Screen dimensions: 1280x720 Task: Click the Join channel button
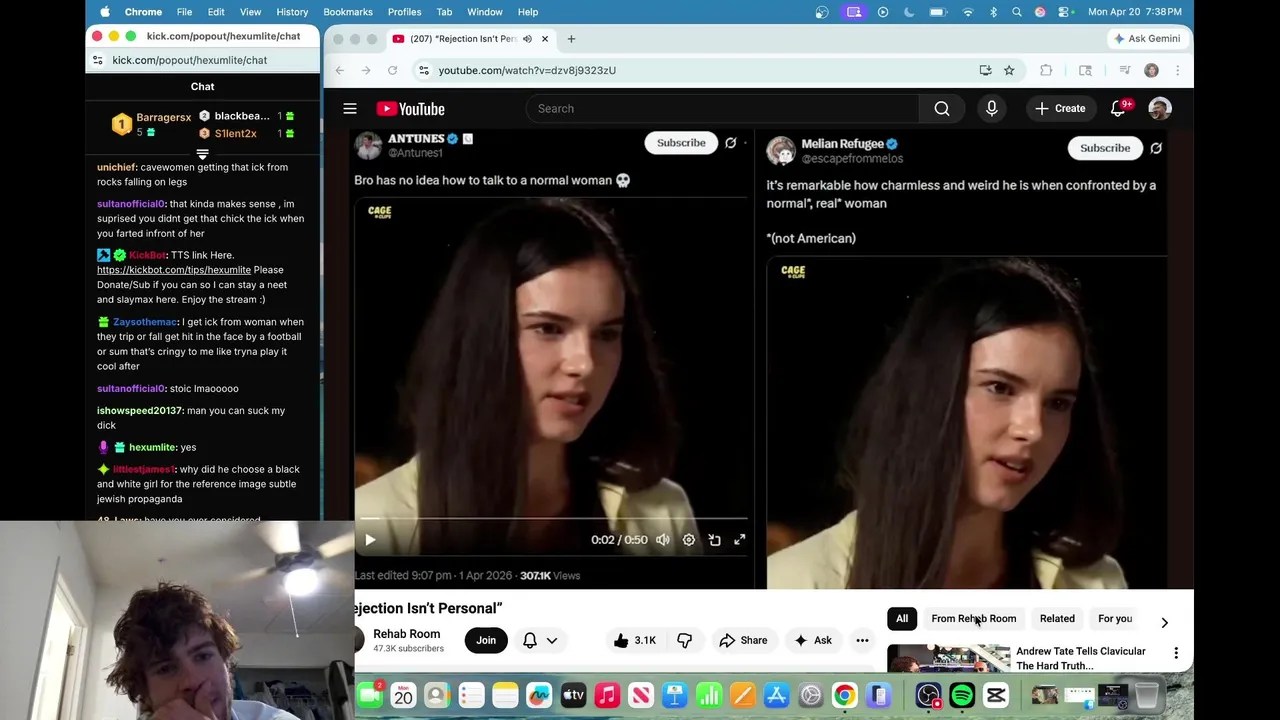point(486,640)
